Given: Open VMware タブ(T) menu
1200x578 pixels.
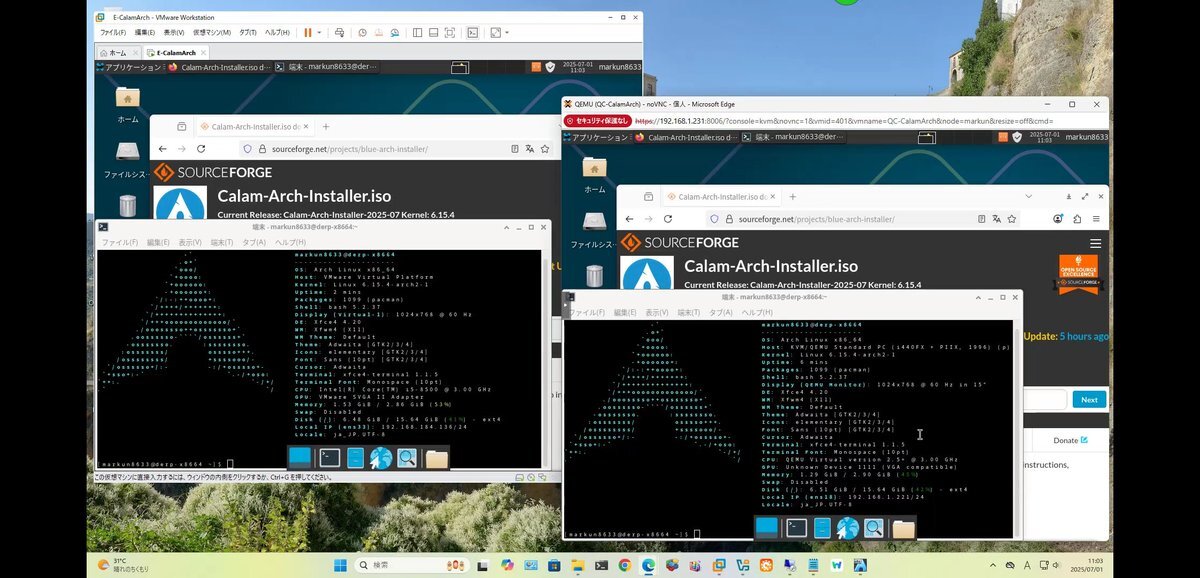Looking at the screenshot, I should [249, 33].
